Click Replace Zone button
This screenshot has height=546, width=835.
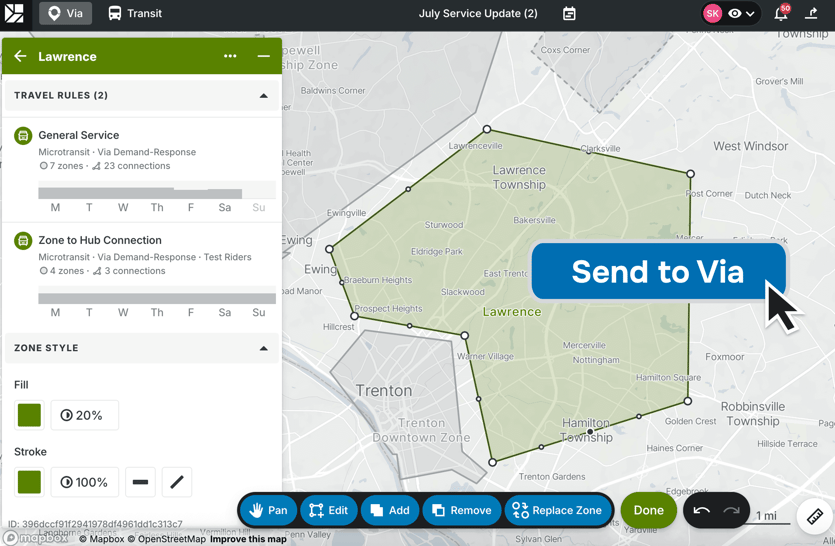[558, 510]
